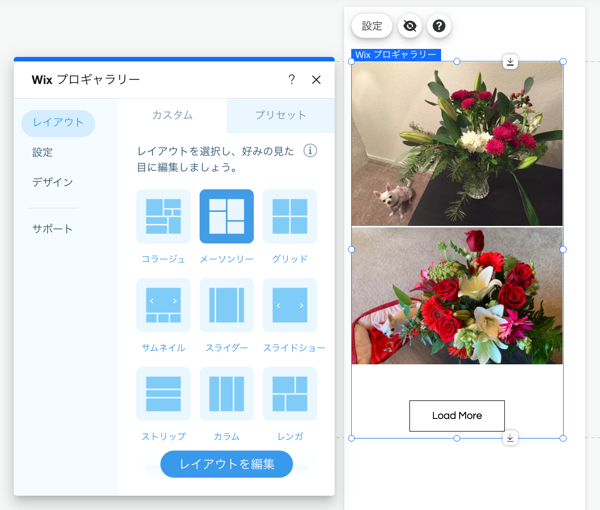Click the グリッド layout label
This screenshot has height=510, width=600.
[x=290, y=259]
